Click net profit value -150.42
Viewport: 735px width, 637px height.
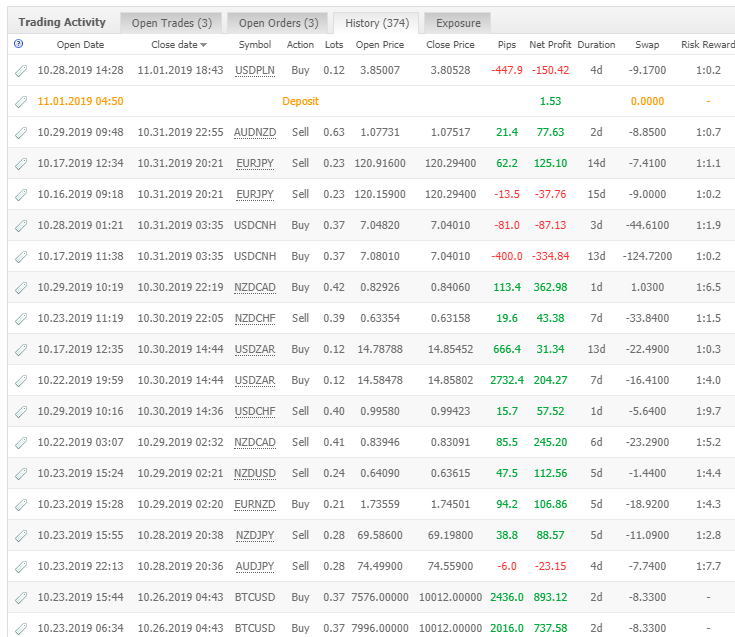coord(550,70)
